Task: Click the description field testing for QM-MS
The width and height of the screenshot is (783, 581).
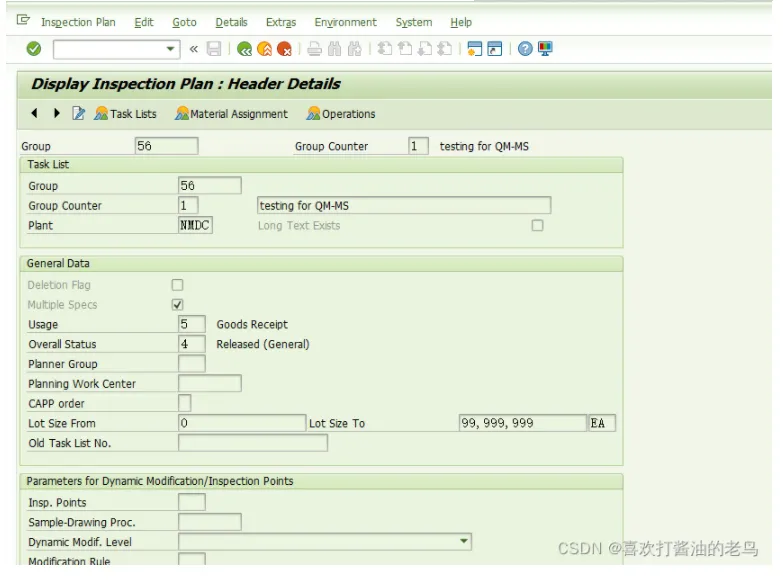Action: pos(404,205)
